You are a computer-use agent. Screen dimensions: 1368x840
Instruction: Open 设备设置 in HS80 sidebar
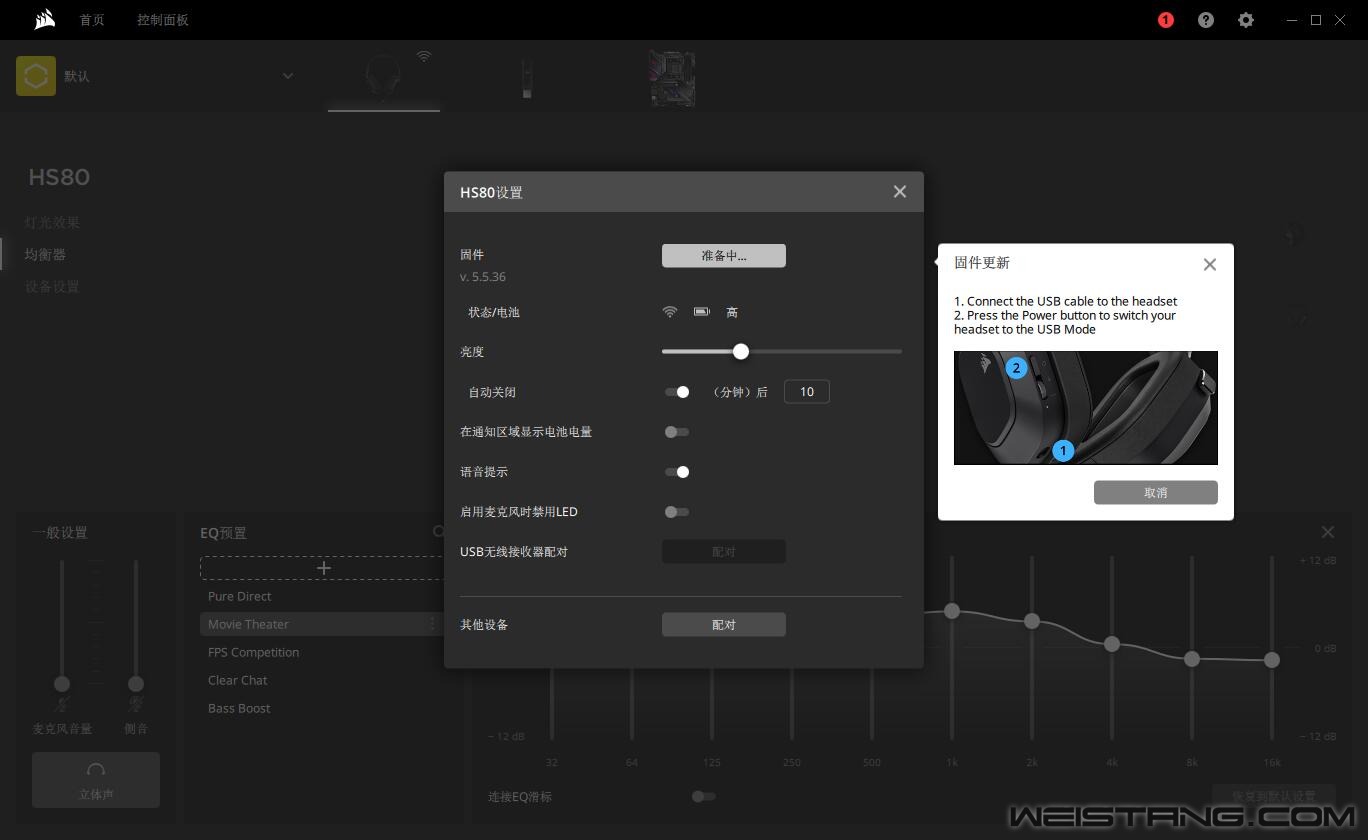(x=52, y=286)
